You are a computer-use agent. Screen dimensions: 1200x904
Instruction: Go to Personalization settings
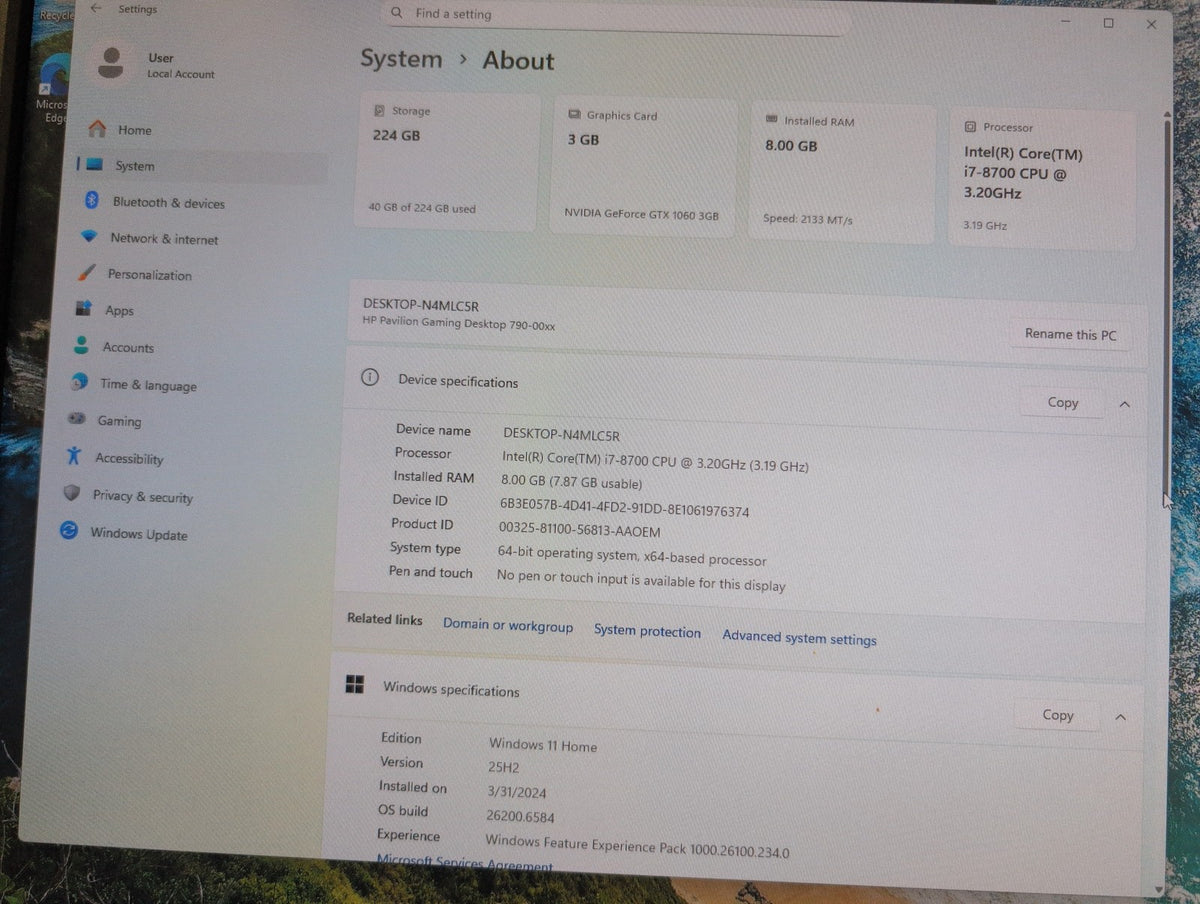point(149,275)
